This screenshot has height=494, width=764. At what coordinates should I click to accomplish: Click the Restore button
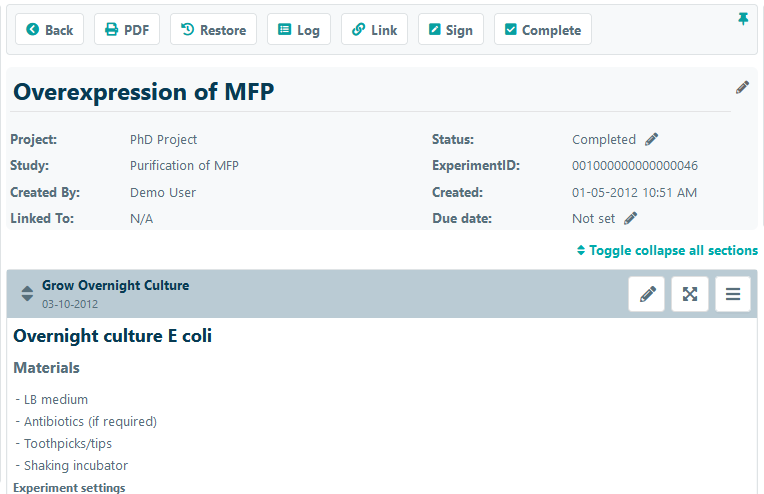pos(213,30)
